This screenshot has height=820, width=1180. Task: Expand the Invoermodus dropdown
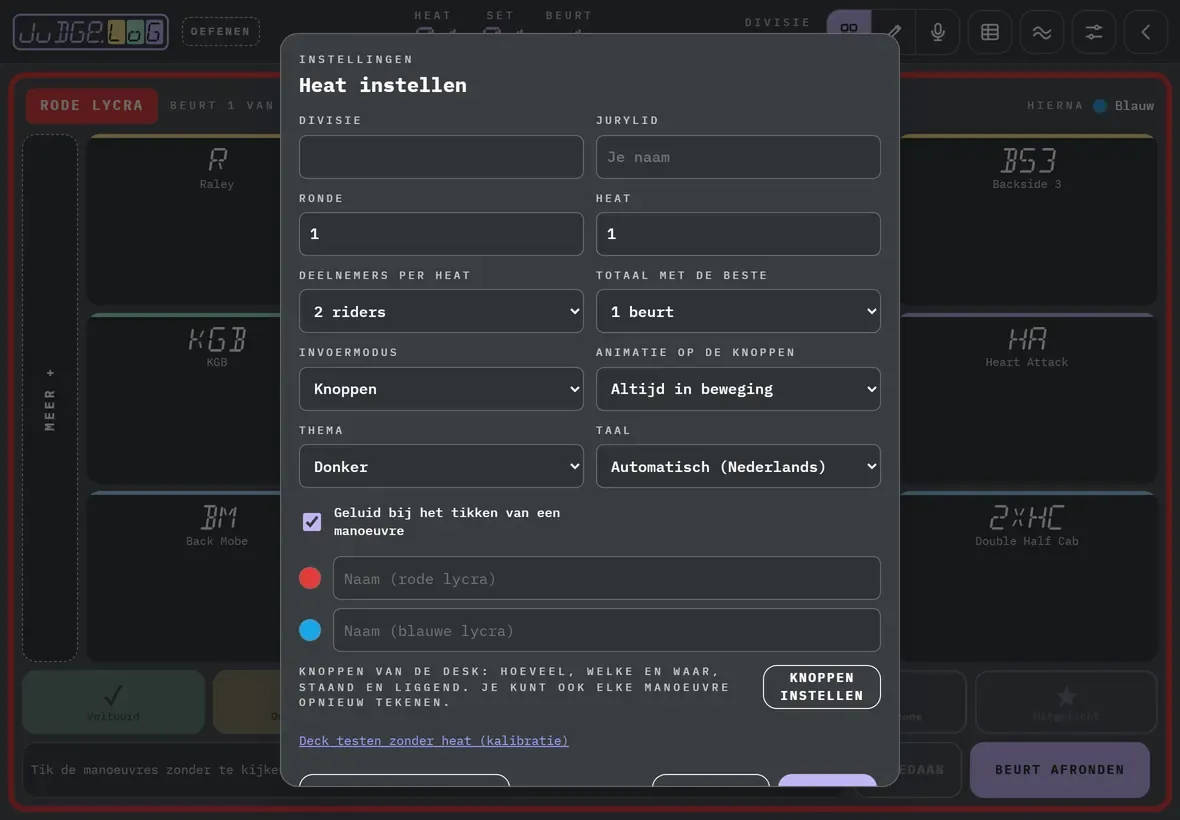[441, 389]
